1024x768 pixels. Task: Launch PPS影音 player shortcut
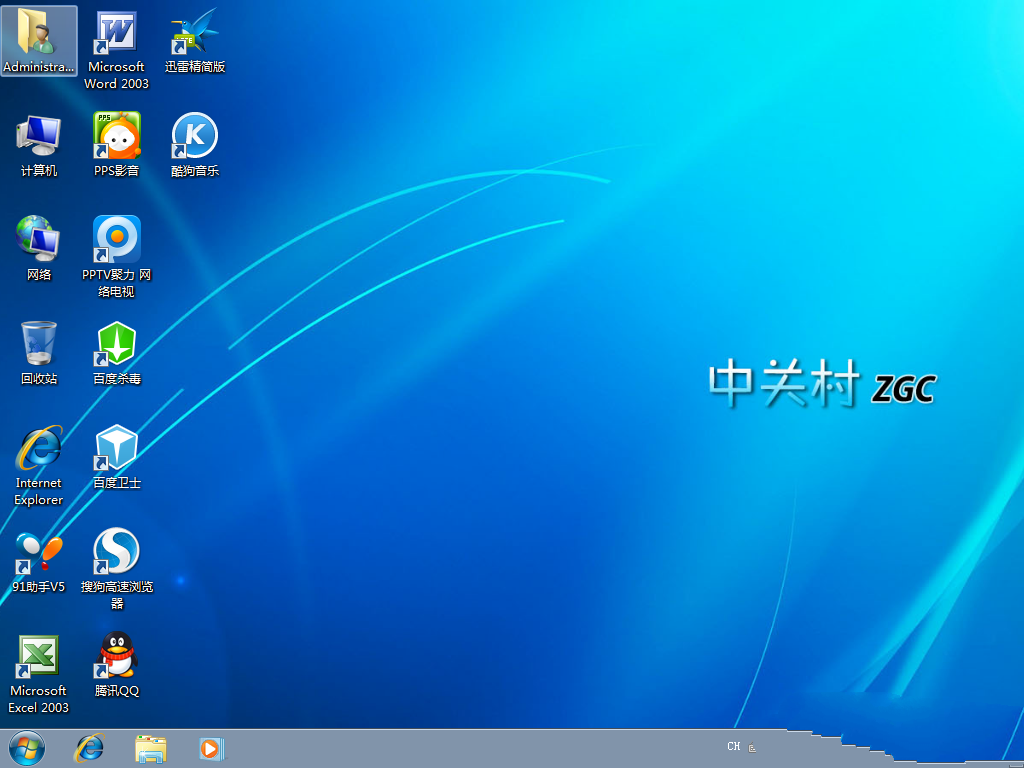click(116, 145)
